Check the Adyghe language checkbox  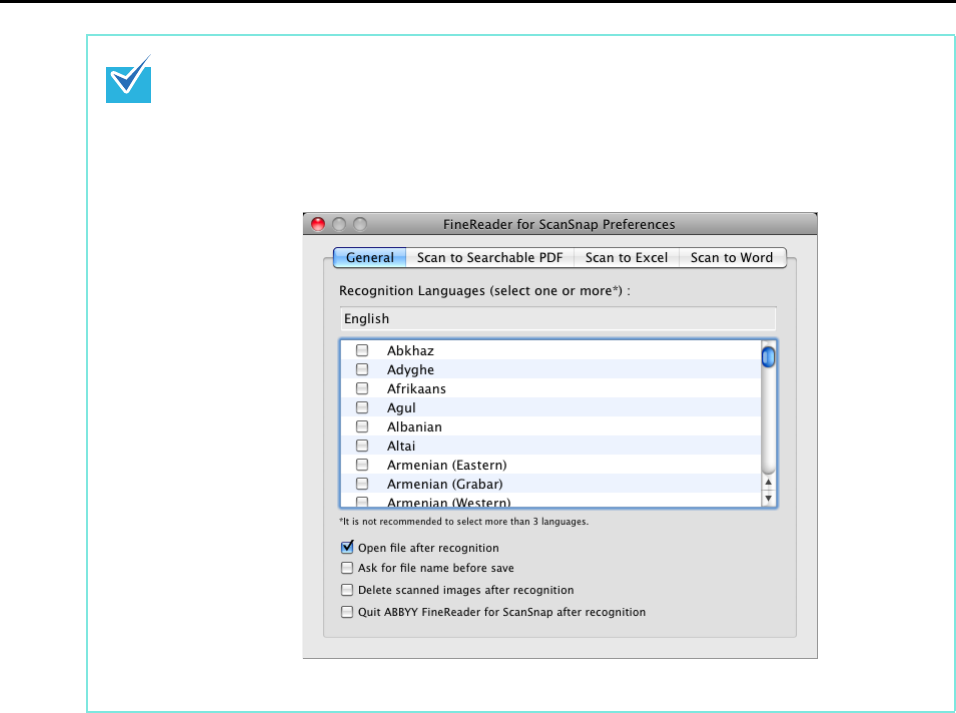(362, 369)
